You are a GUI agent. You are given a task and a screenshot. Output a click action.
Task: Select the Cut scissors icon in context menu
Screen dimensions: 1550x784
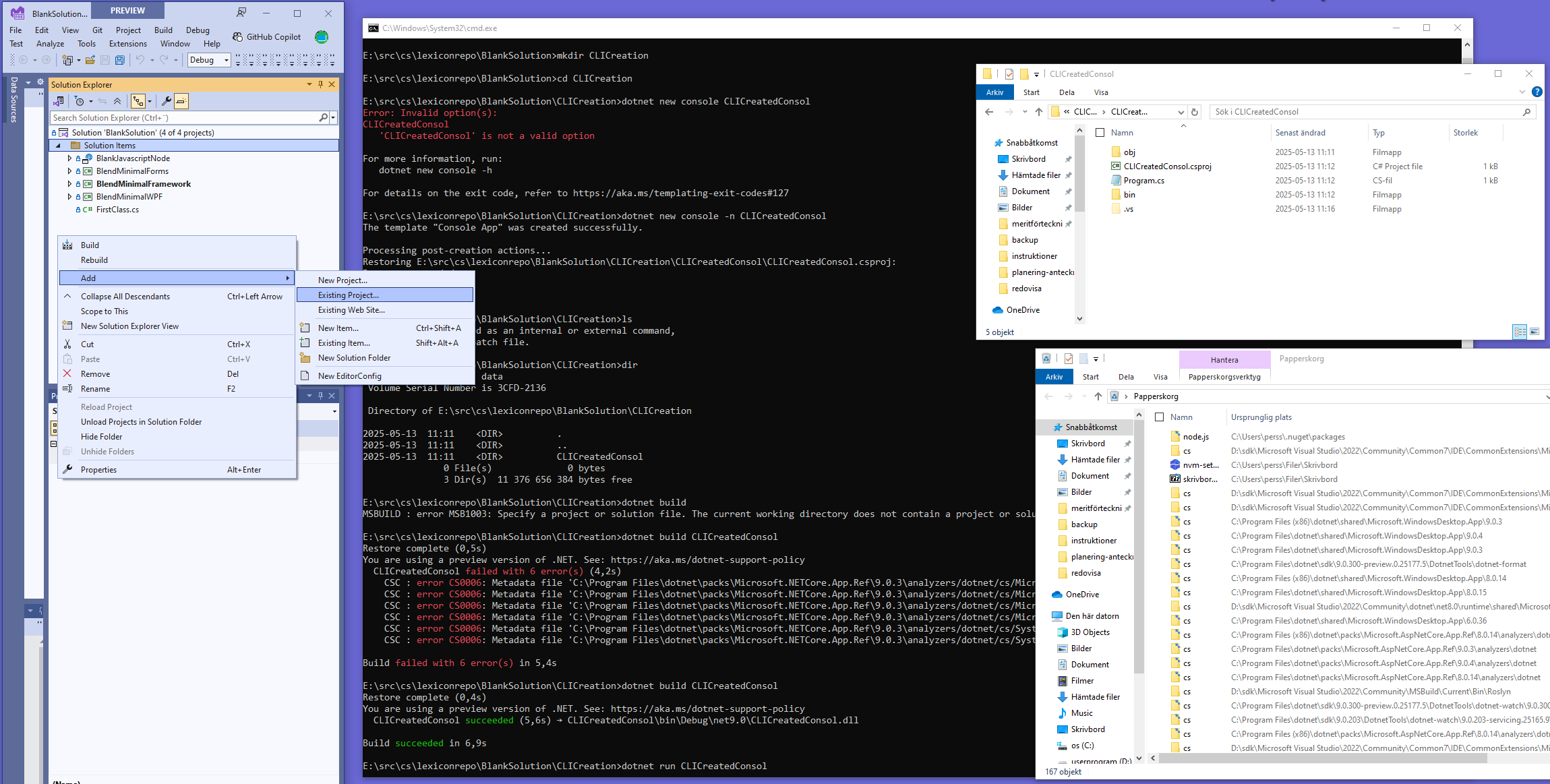coord(68,344)
